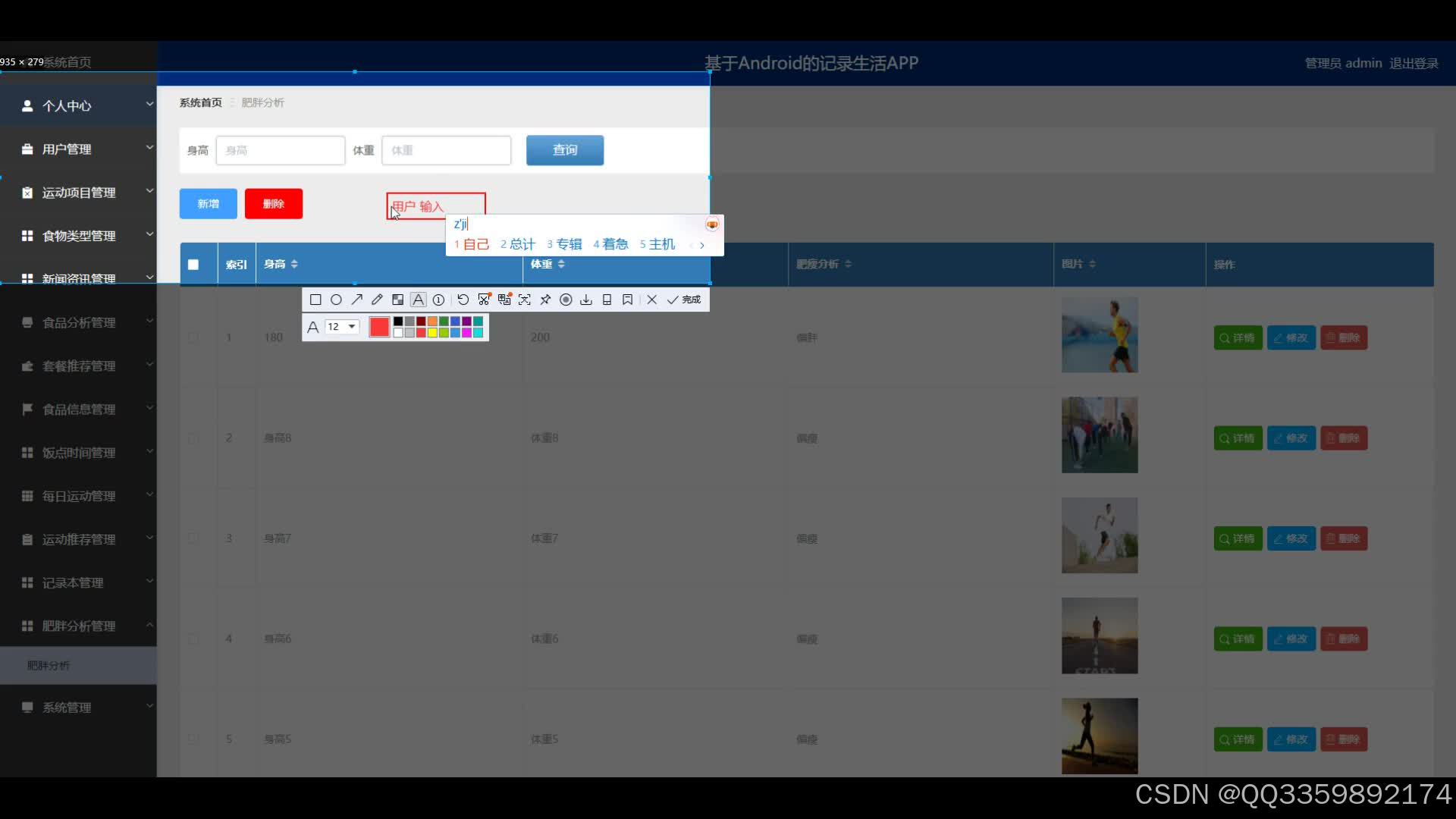Select the arrow annotation tool
1456x819 pixels.
pos(356,300)
